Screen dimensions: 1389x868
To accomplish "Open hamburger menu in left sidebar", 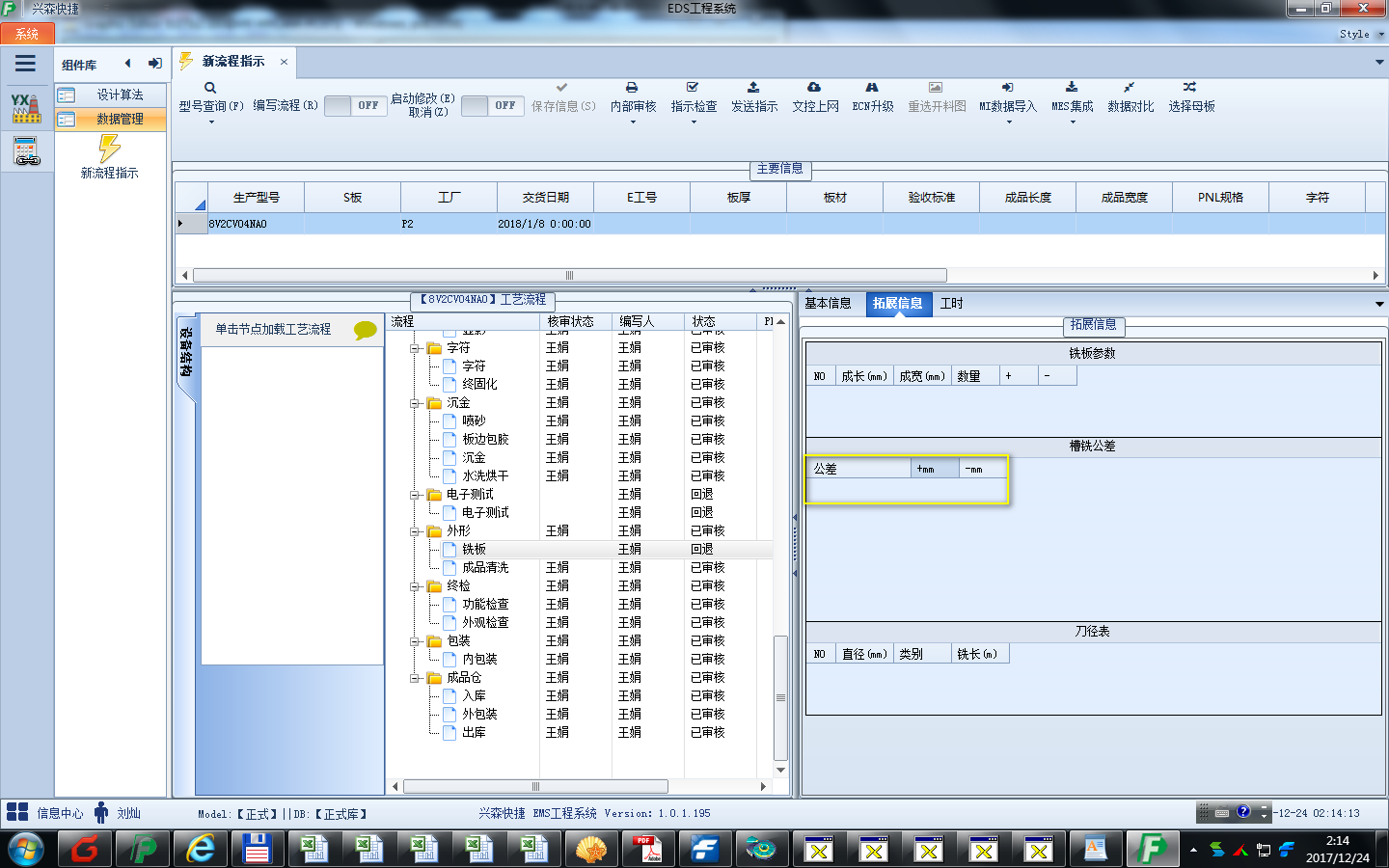I will coord(25,64).
